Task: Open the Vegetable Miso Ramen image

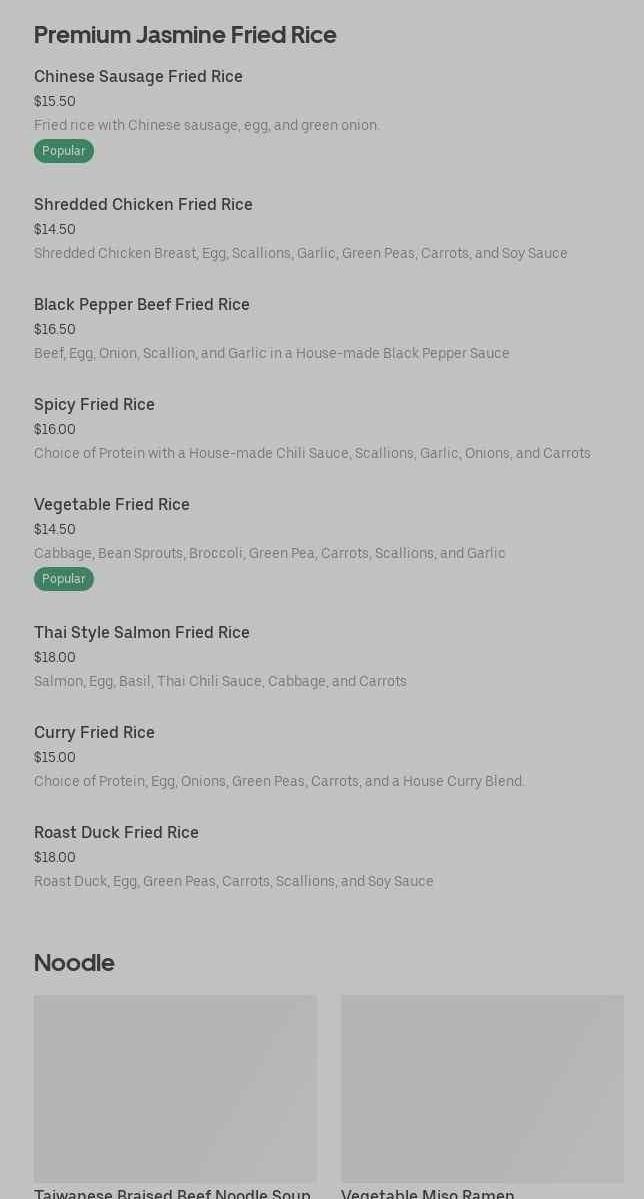Action: point(482,1088)
